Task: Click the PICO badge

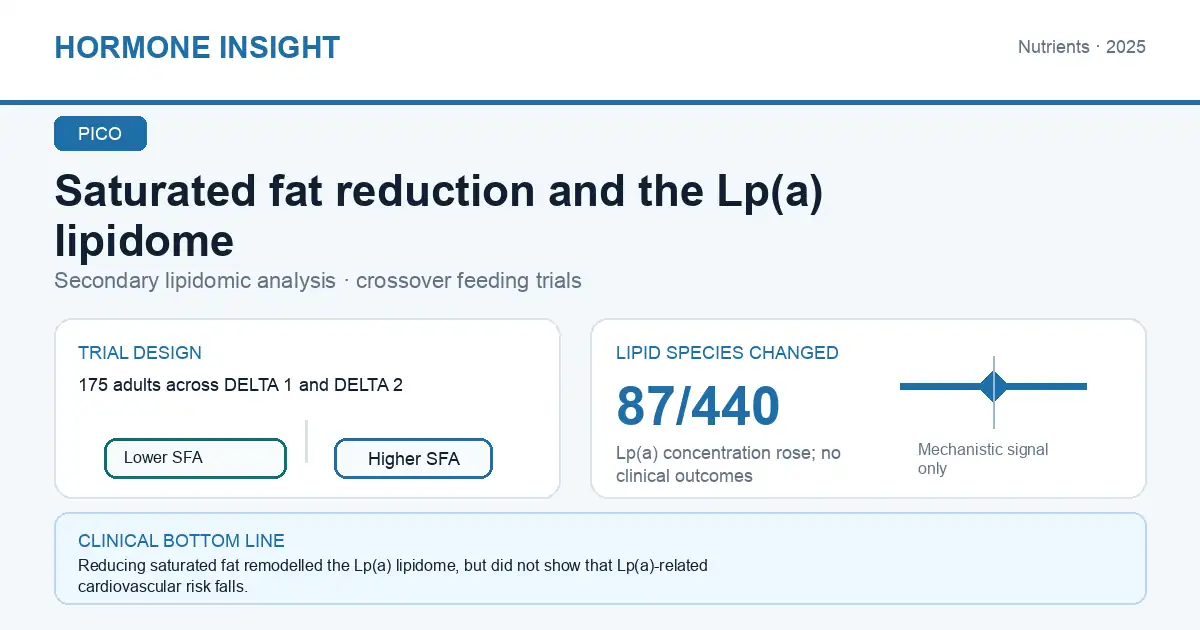Action: (100, 134)
